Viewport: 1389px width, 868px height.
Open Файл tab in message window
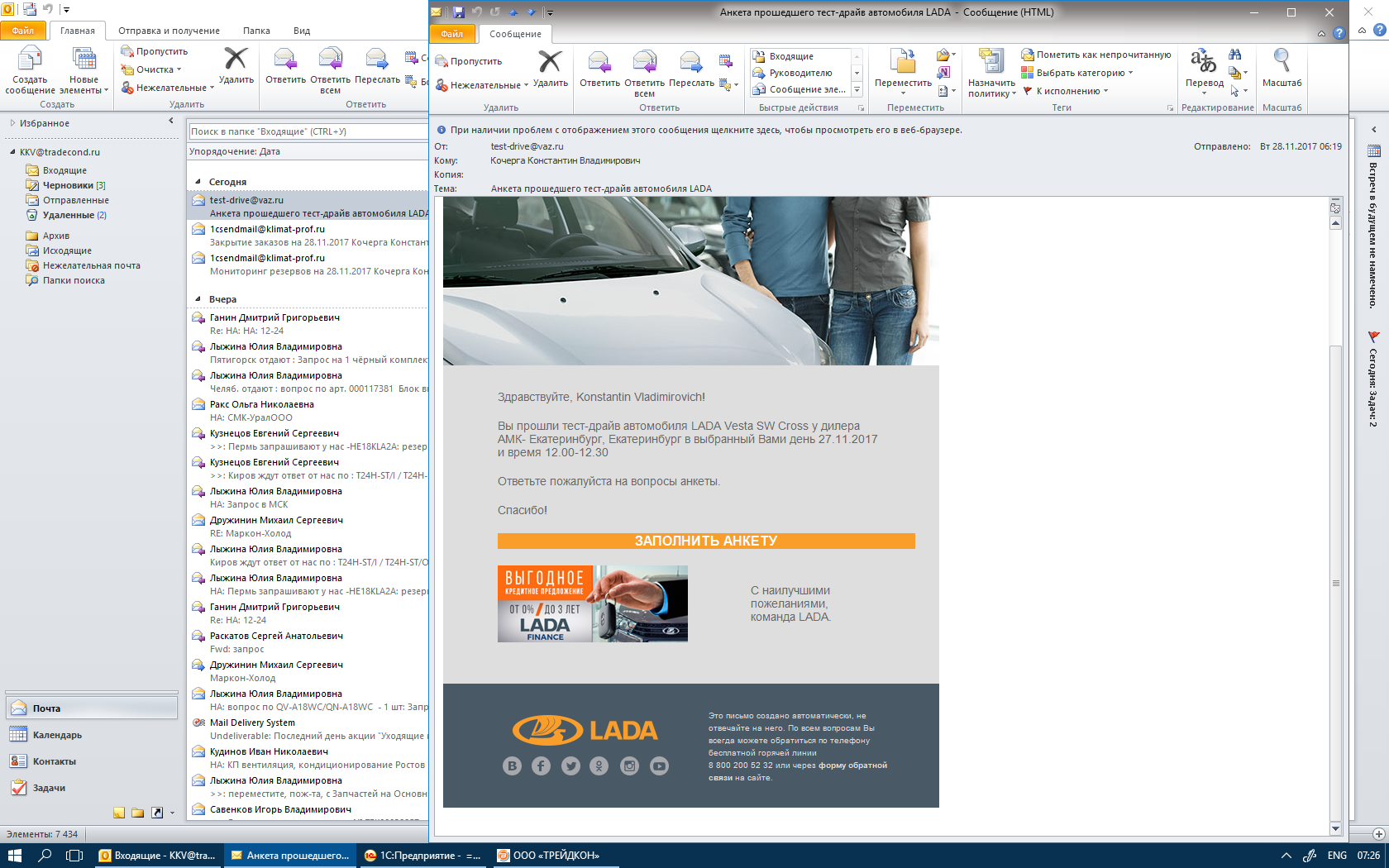coord(452,34)
